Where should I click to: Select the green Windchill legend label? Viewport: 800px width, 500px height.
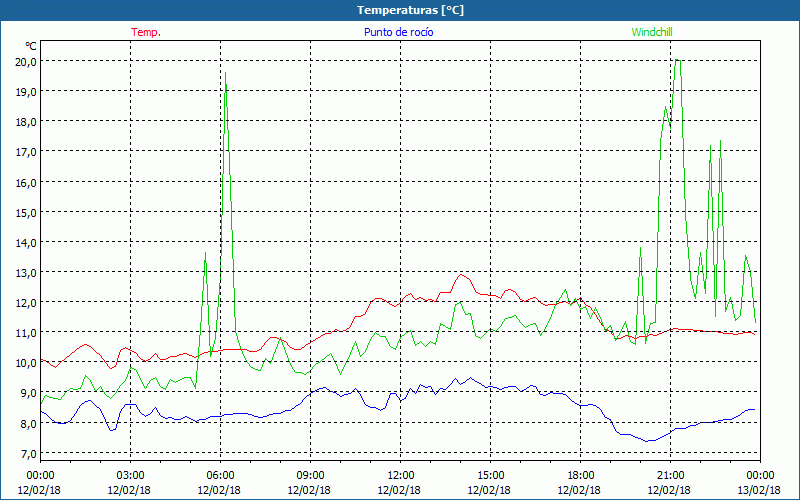652,32
